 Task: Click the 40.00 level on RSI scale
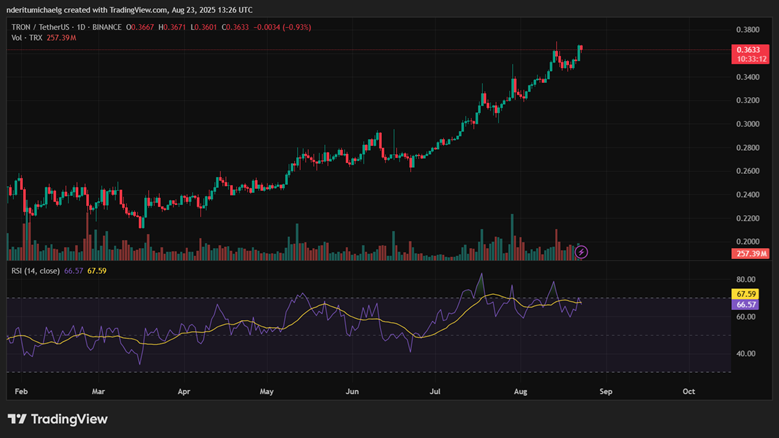point(746,353)
